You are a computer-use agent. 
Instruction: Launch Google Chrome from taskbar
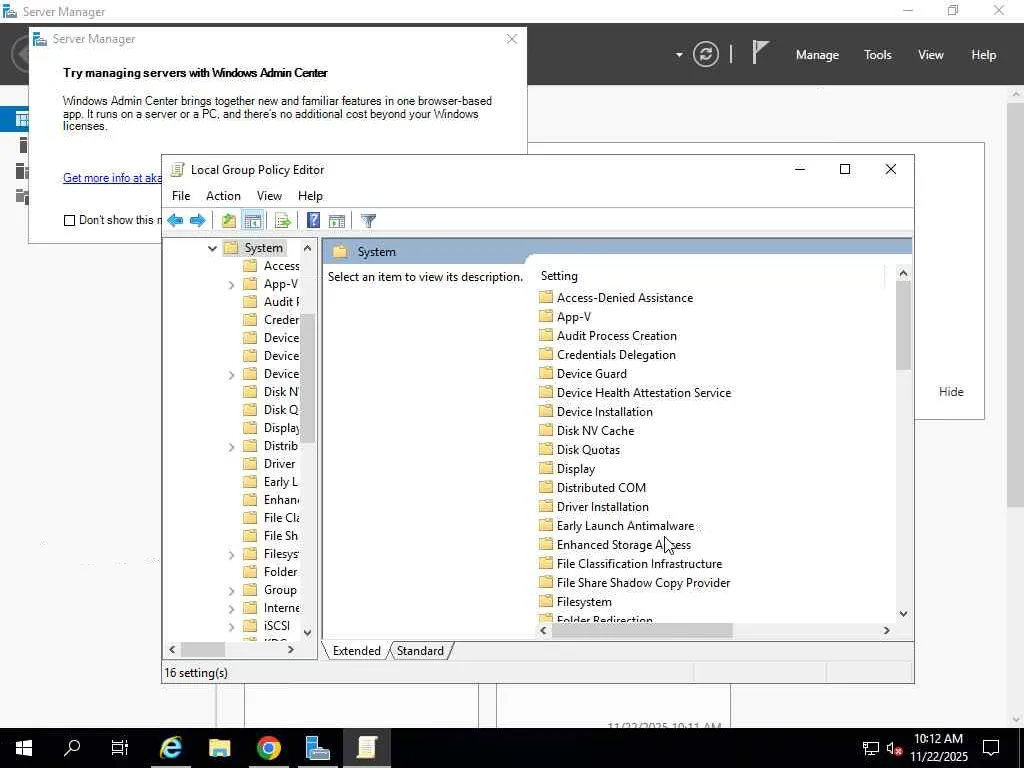coord(268,748)
